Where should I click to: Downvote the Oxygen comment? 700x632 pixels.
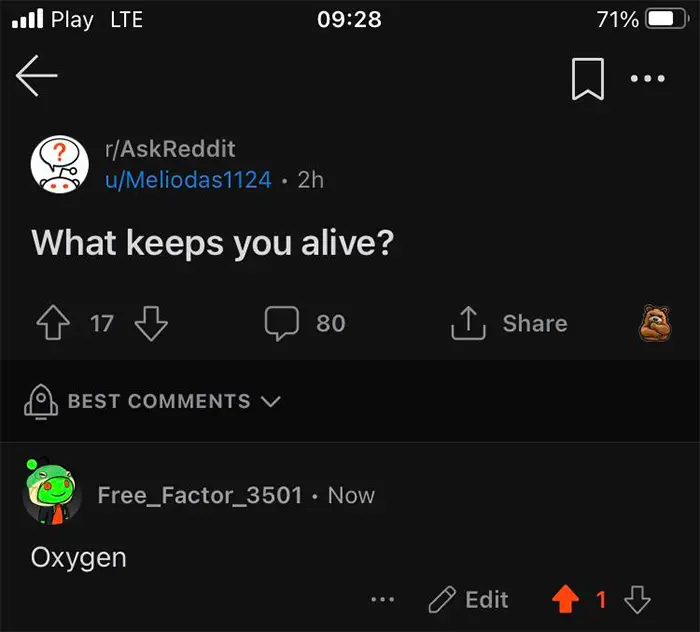coord(637,600)
